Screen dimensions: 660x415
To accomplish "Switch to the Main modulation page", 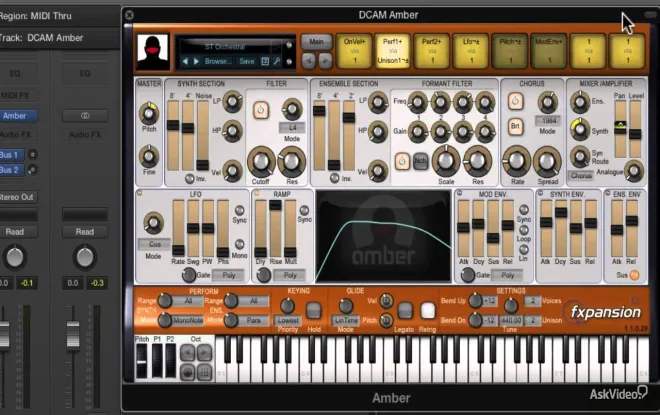I will (317, 42).
